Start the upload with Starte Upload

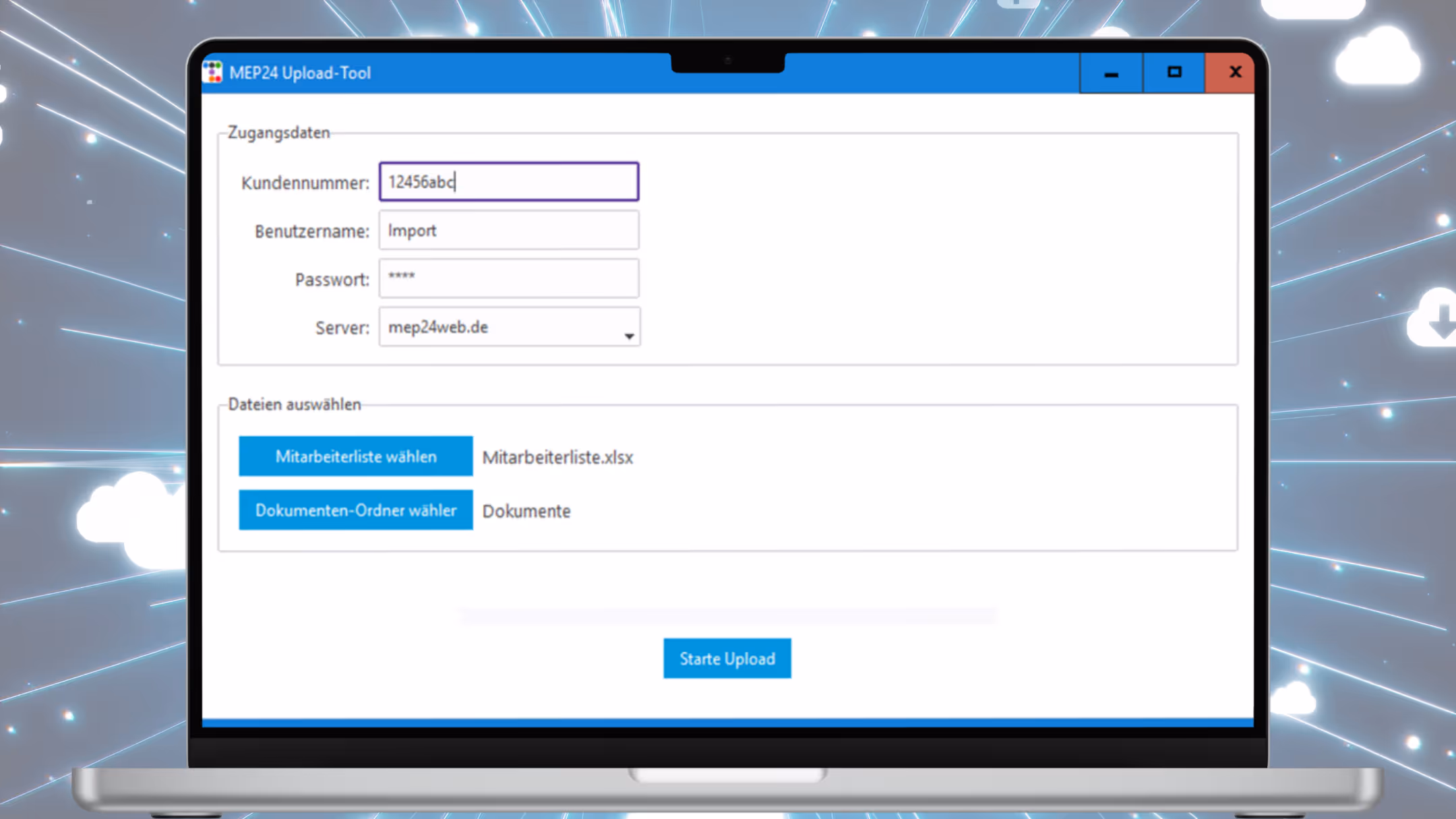(727, 659)
